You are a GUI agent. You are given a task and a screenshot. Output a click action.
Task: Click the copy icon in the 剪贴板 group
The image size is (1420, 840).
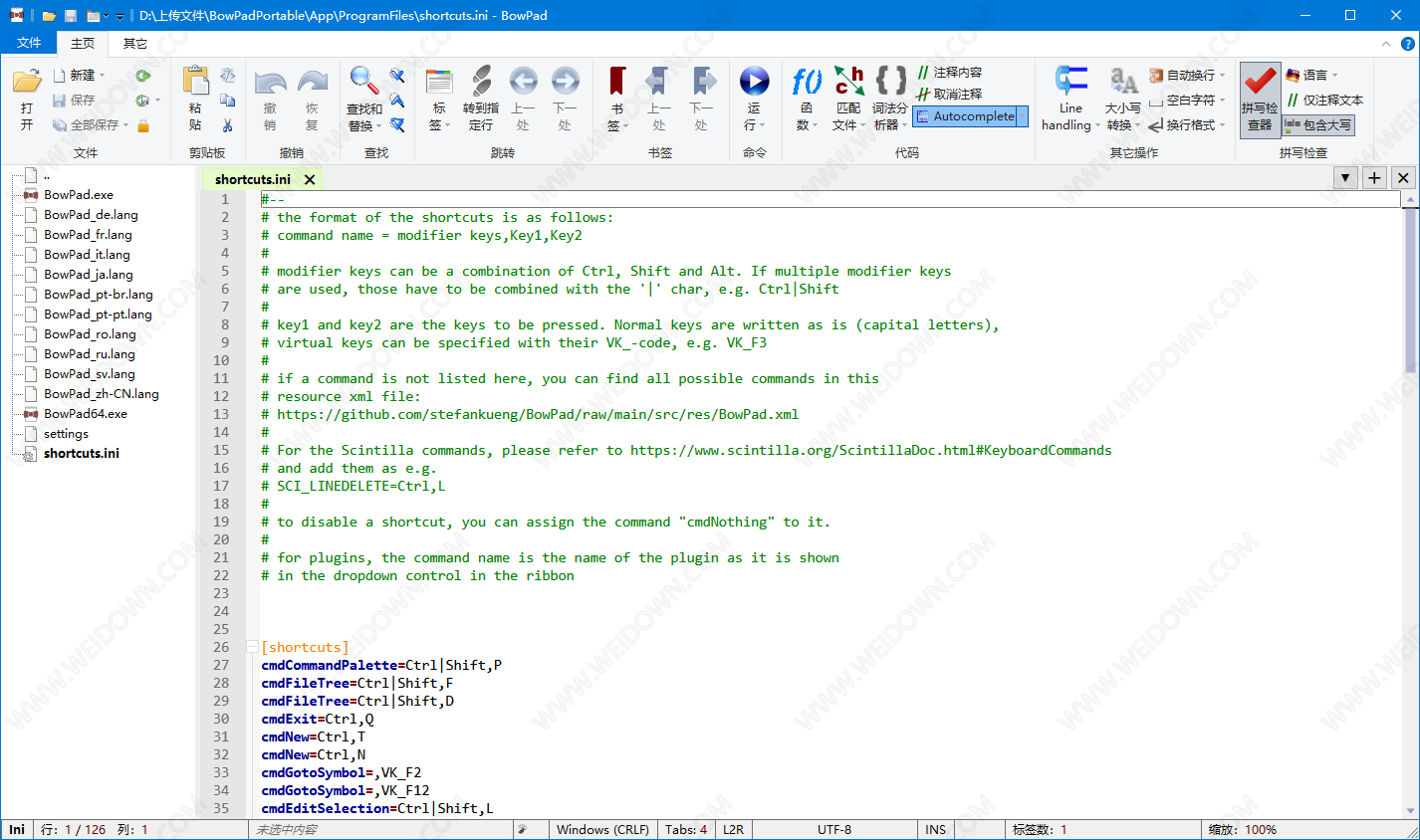tap(228, 101)
